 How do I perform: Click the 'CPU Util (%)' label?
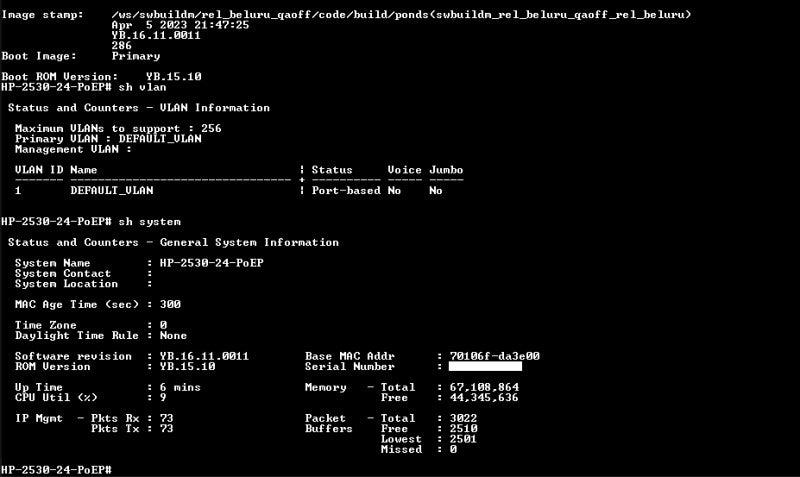(56, 397)
